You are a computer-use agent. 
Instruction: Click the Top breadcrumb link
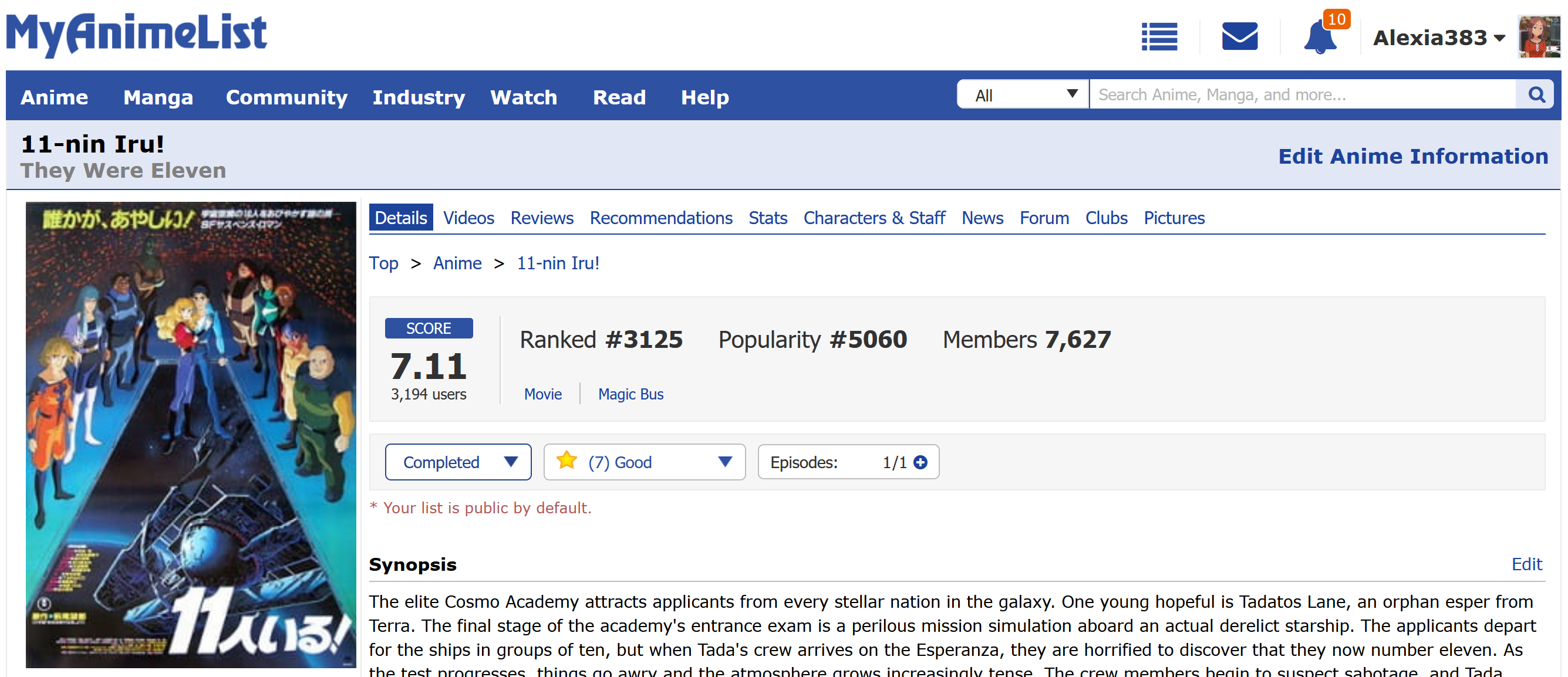[383, 263]
